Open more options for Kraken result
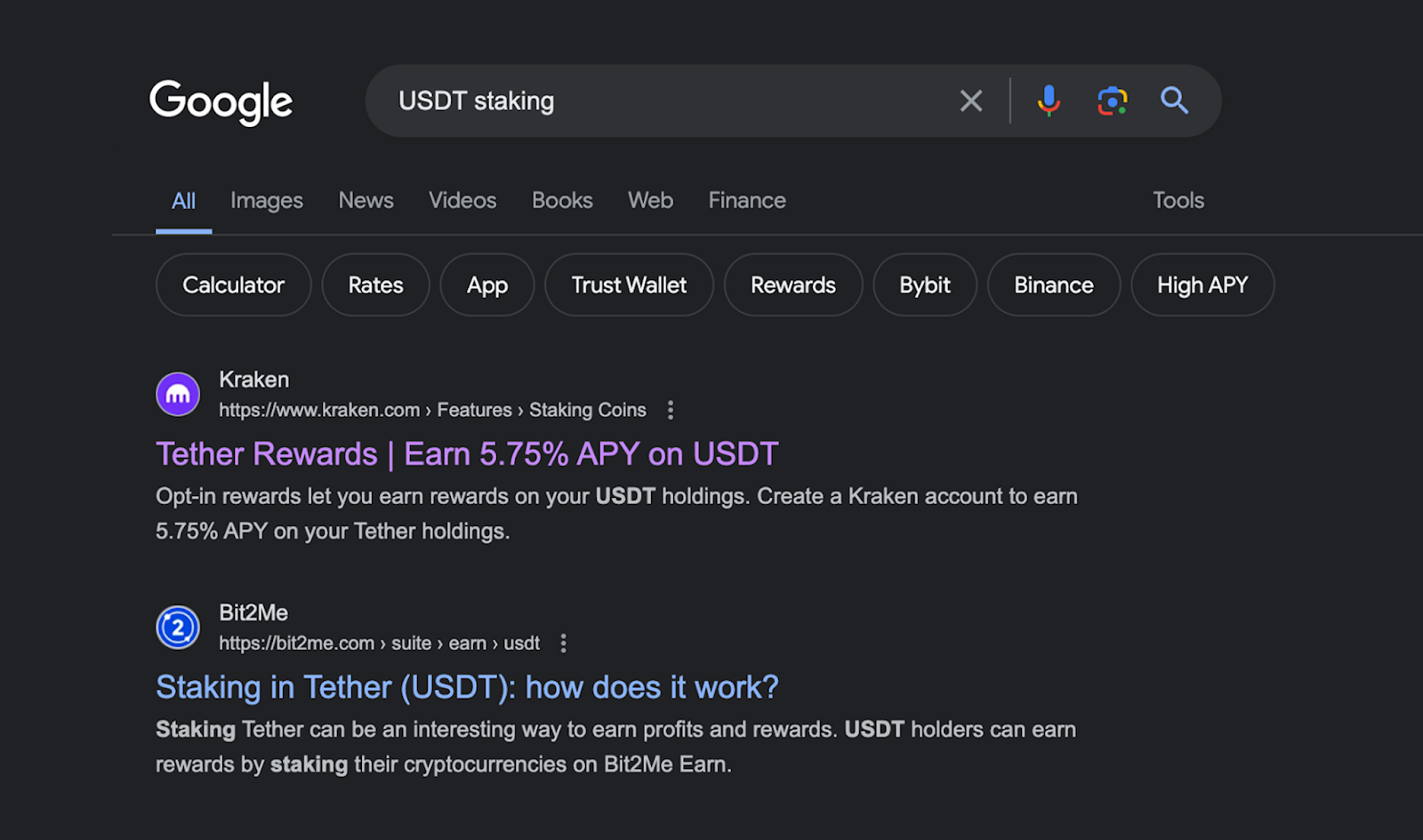Image resolution: width=1423 pixels, height=840 pixels. (671, 410)
